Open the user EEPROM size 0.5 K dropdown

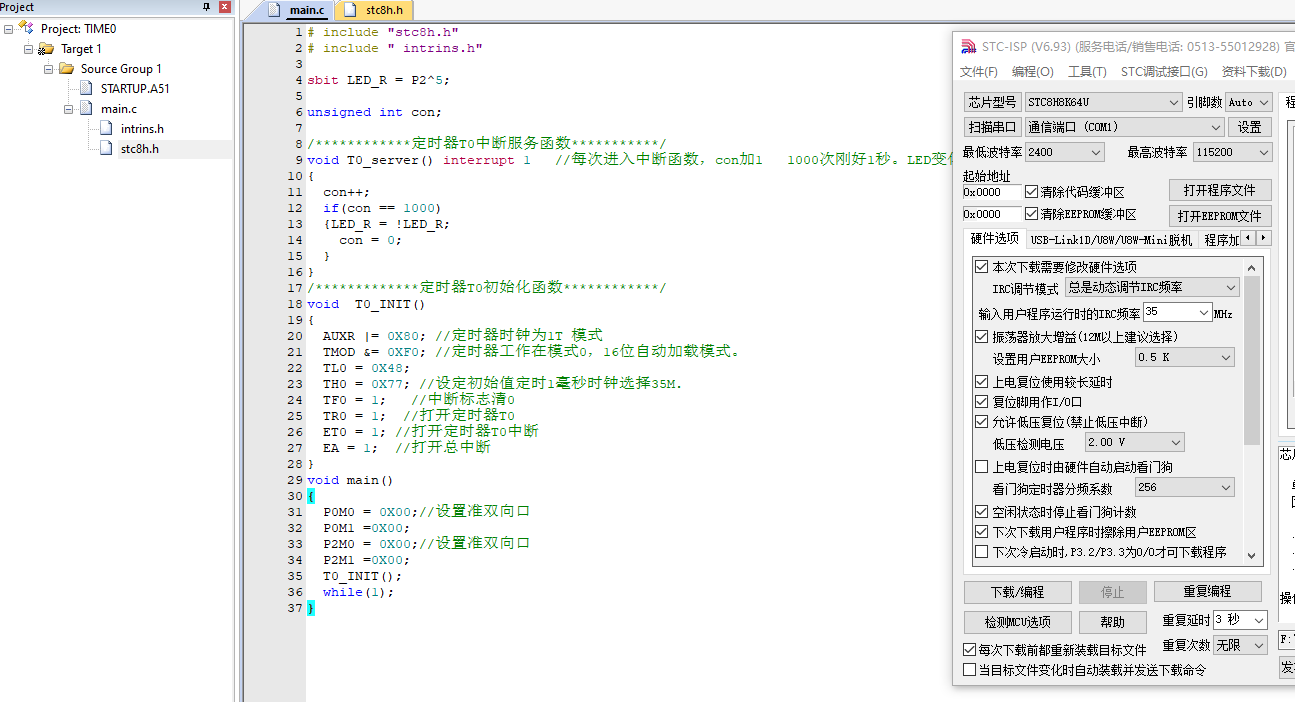[x=1184, y=357]
